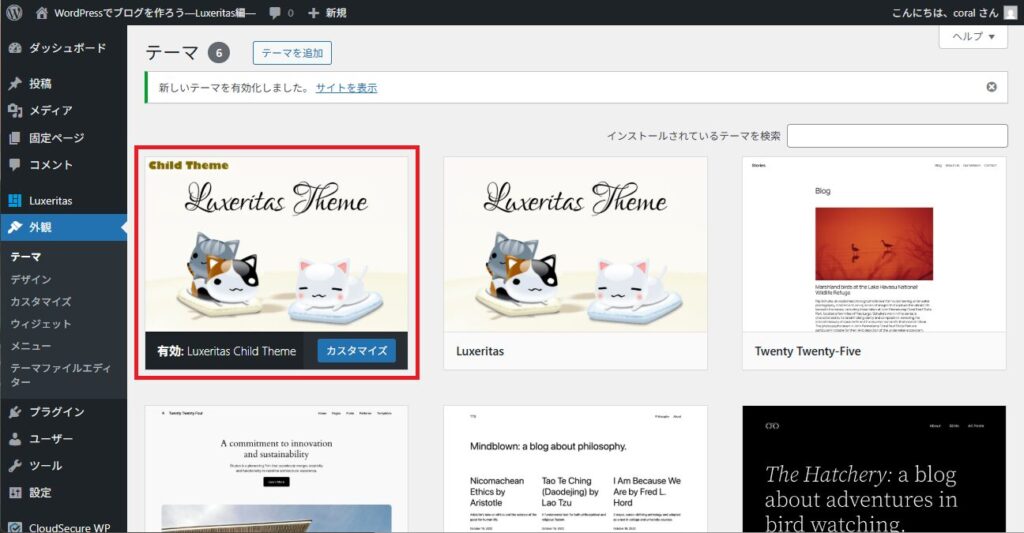
Task: Open the デザイン submenu item
Action: 31,279
